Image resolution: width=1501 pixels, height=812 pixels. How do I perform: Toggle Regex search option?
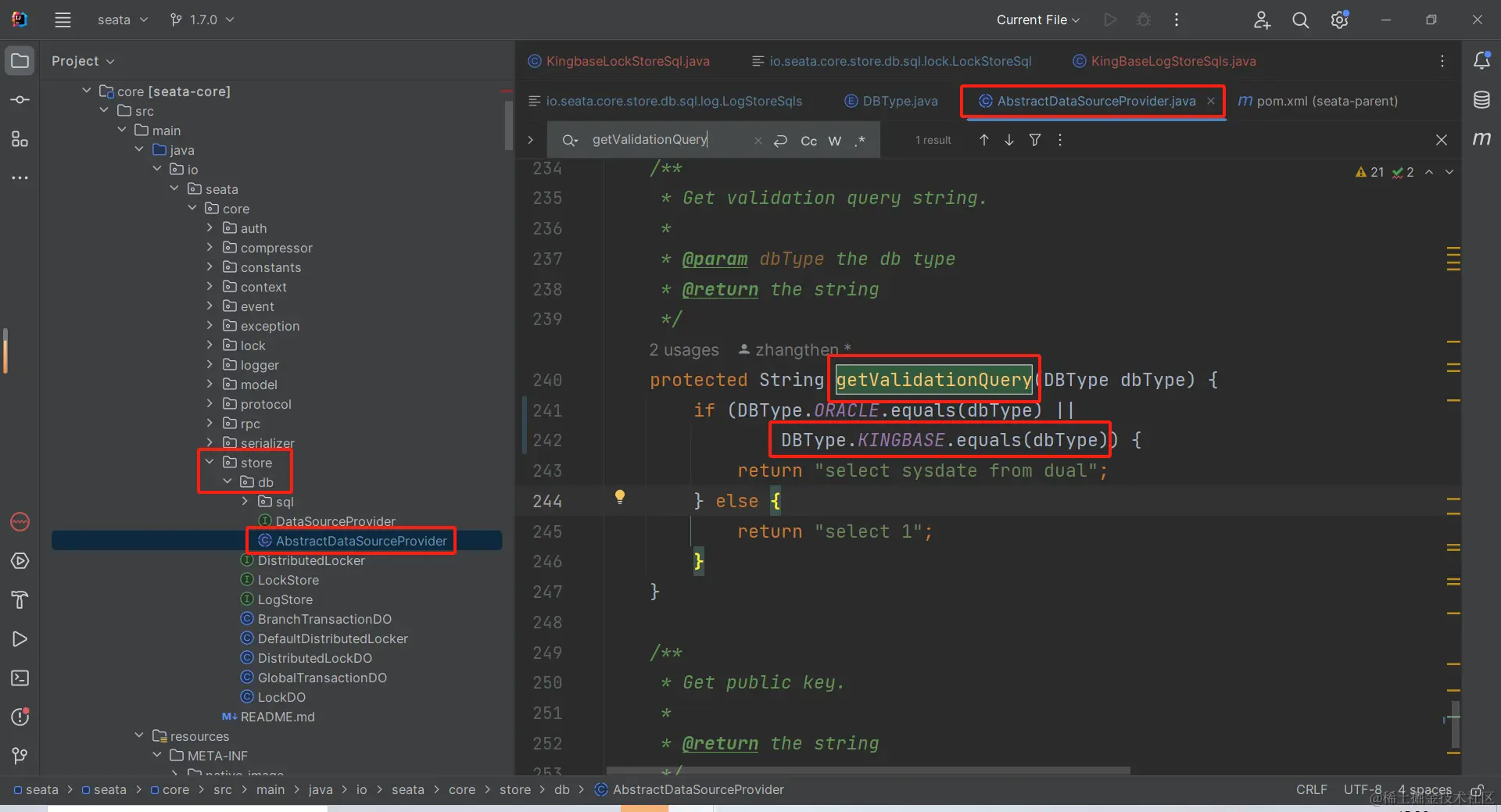[861, 141]
